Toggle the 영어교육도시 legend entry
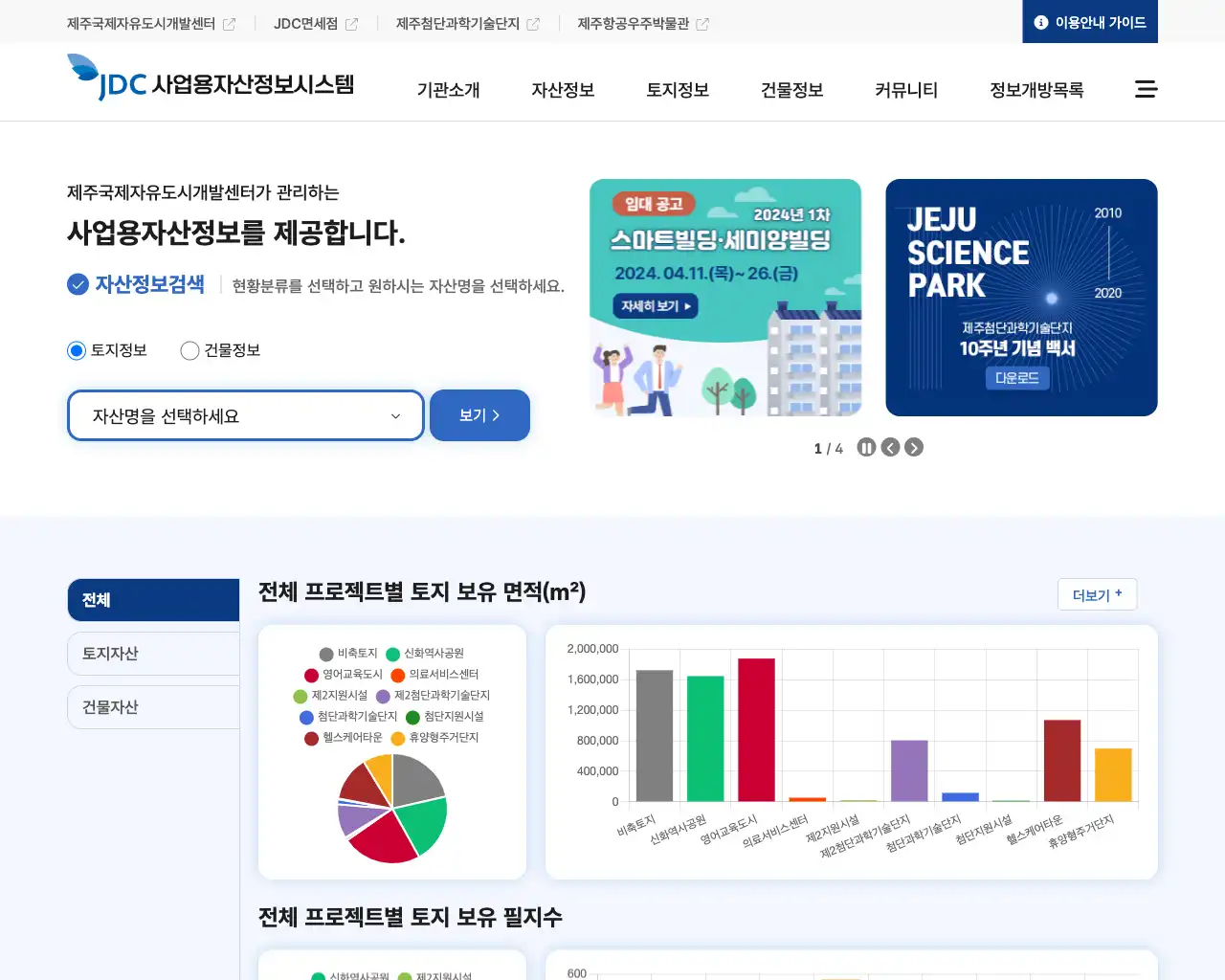This screenshot has height=980, width=1225. point(344,675)
